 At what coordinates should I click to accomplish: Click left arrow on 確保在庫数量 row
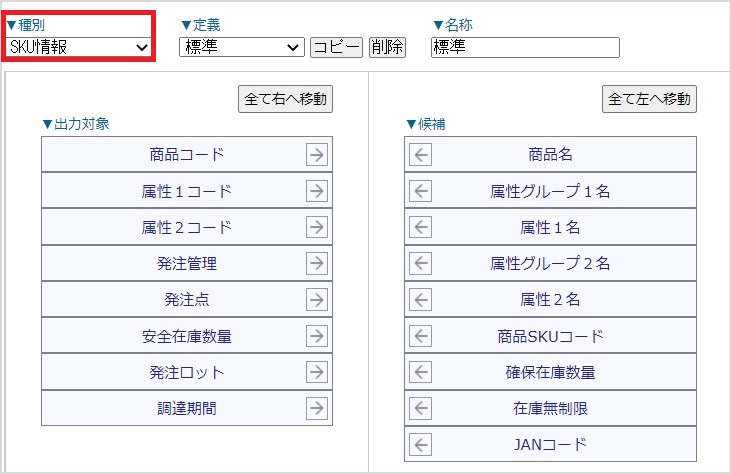[421, 372]
